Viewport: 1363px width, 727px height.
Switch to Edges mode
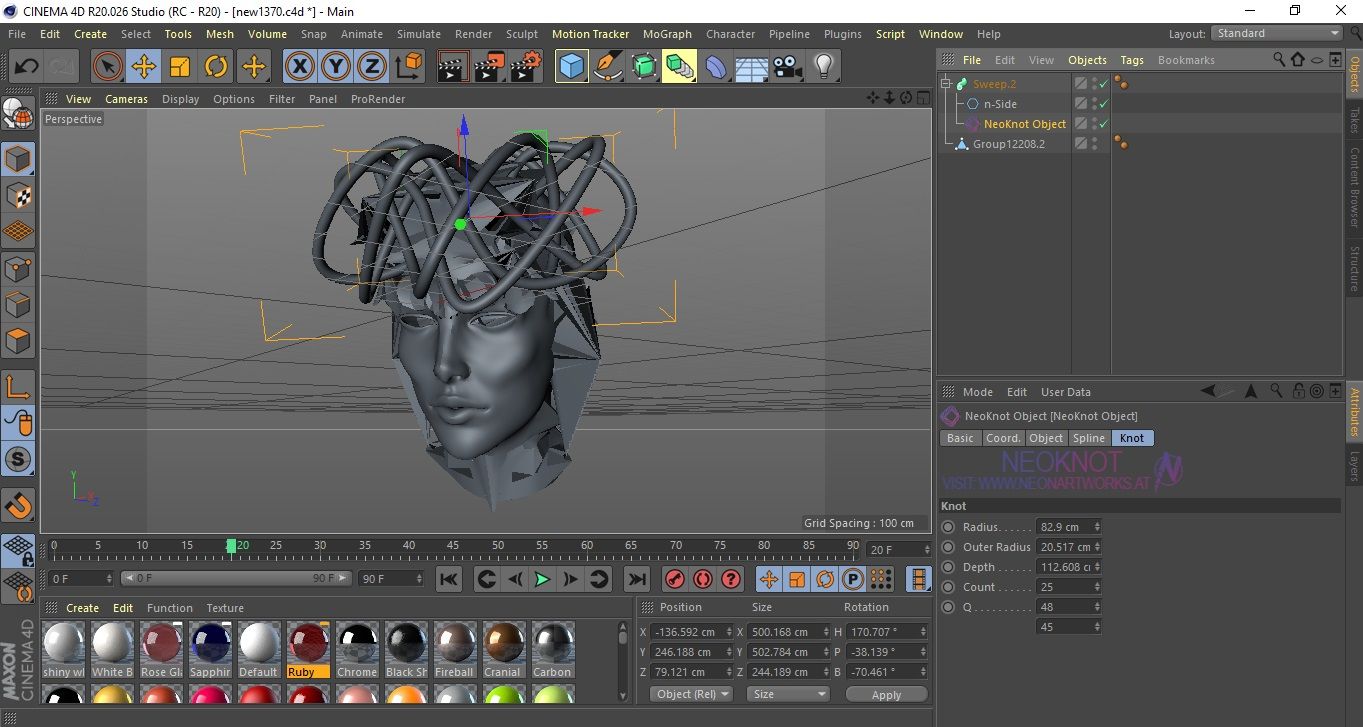tap(18, 304)
